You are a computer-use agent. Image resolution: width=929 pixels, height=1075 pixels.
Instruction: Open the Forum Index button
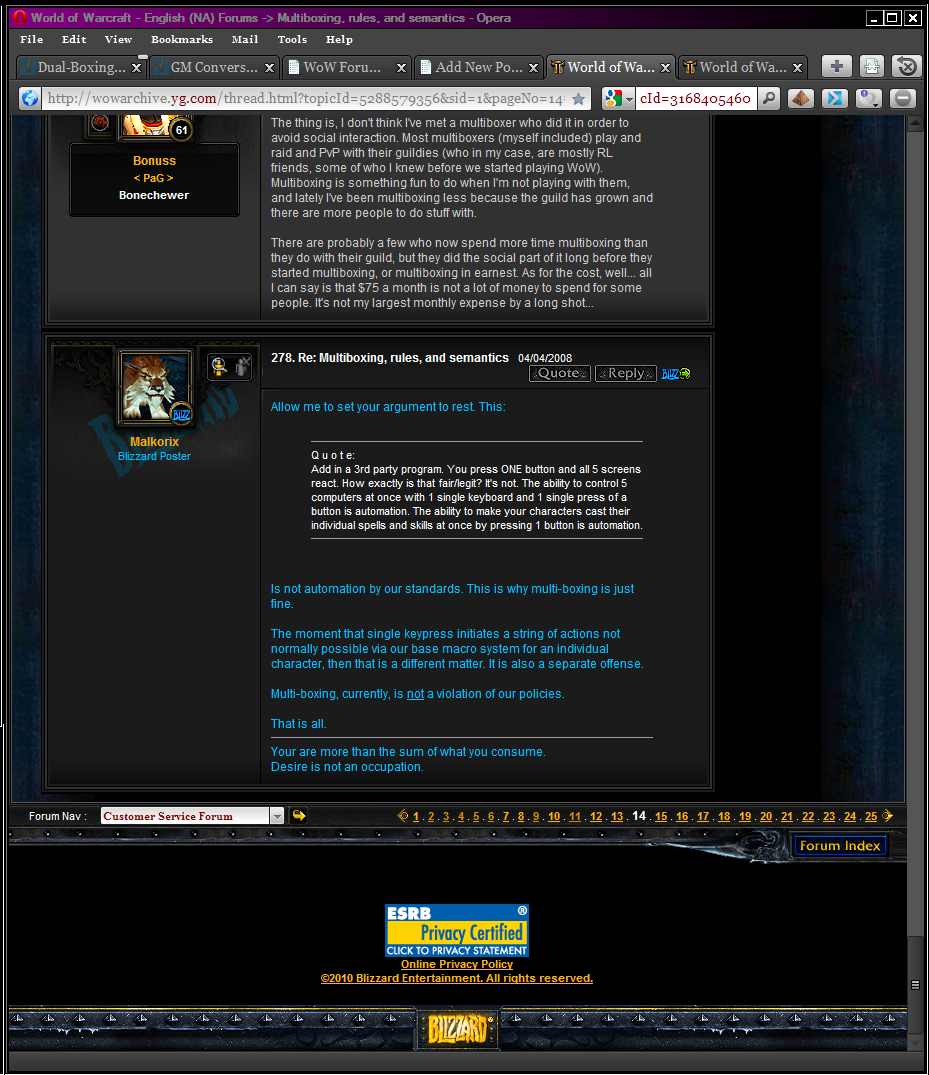tap(840, 845)
